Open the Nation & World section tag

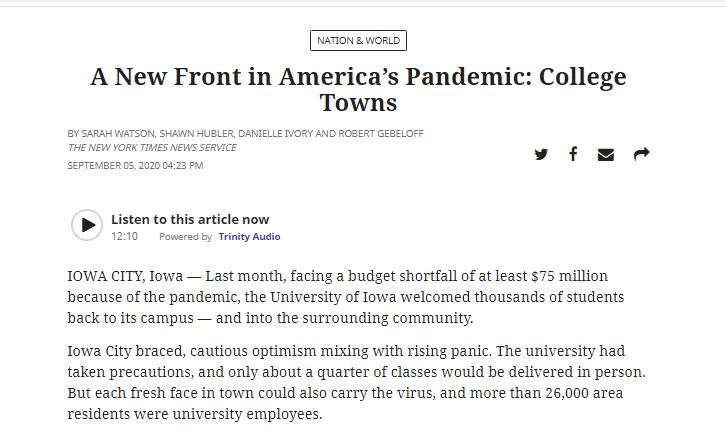coord(358,41)
